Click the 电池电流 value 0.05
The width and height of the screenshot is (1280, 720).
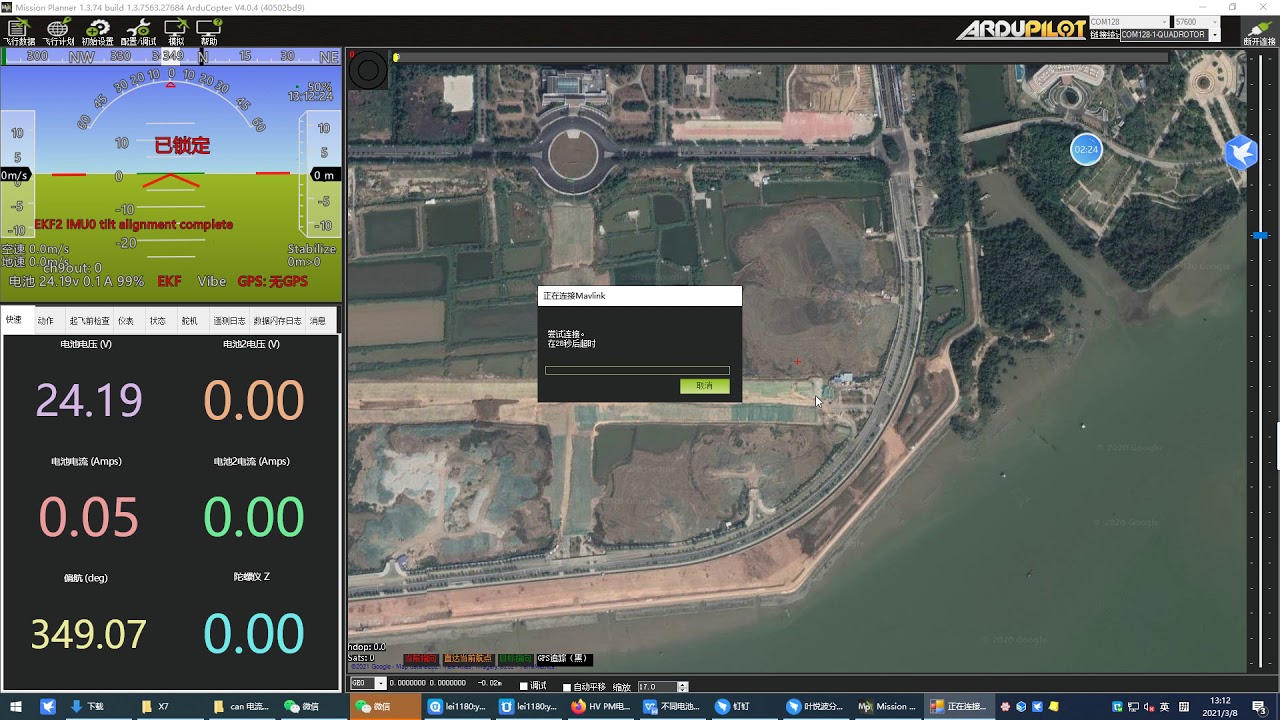pos(89,517)
